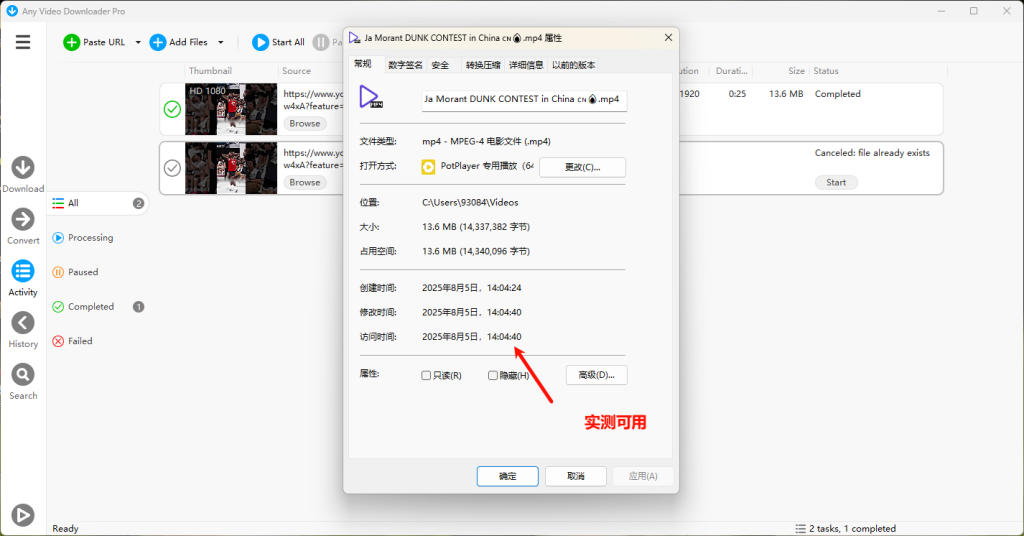
Task: Open the Convert section in sidebar
Action: coord(23,220)
